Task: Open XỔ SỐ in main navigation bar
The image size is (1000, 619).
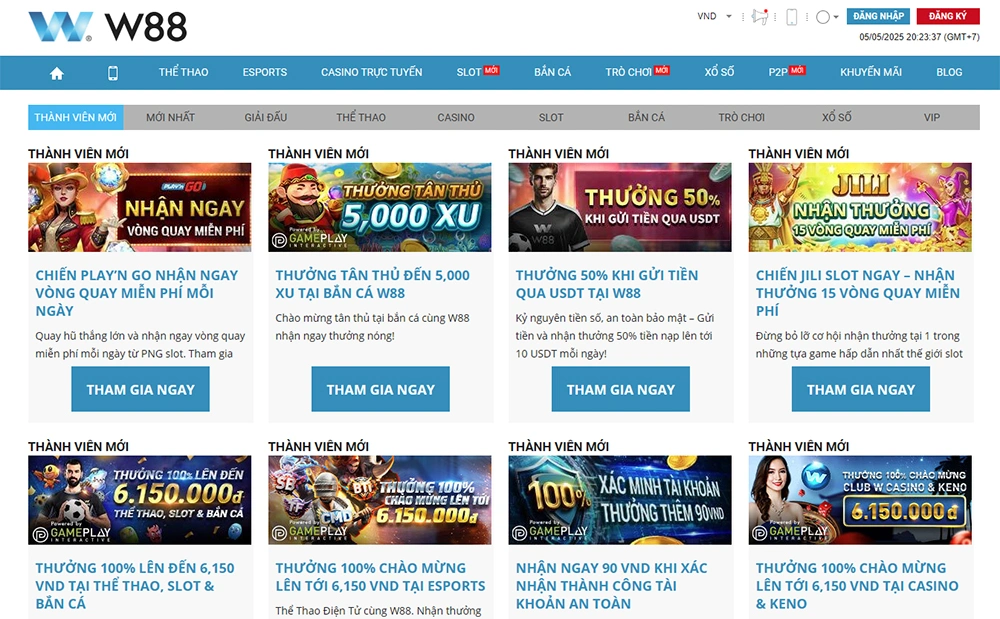Action: tap(719, 72)
